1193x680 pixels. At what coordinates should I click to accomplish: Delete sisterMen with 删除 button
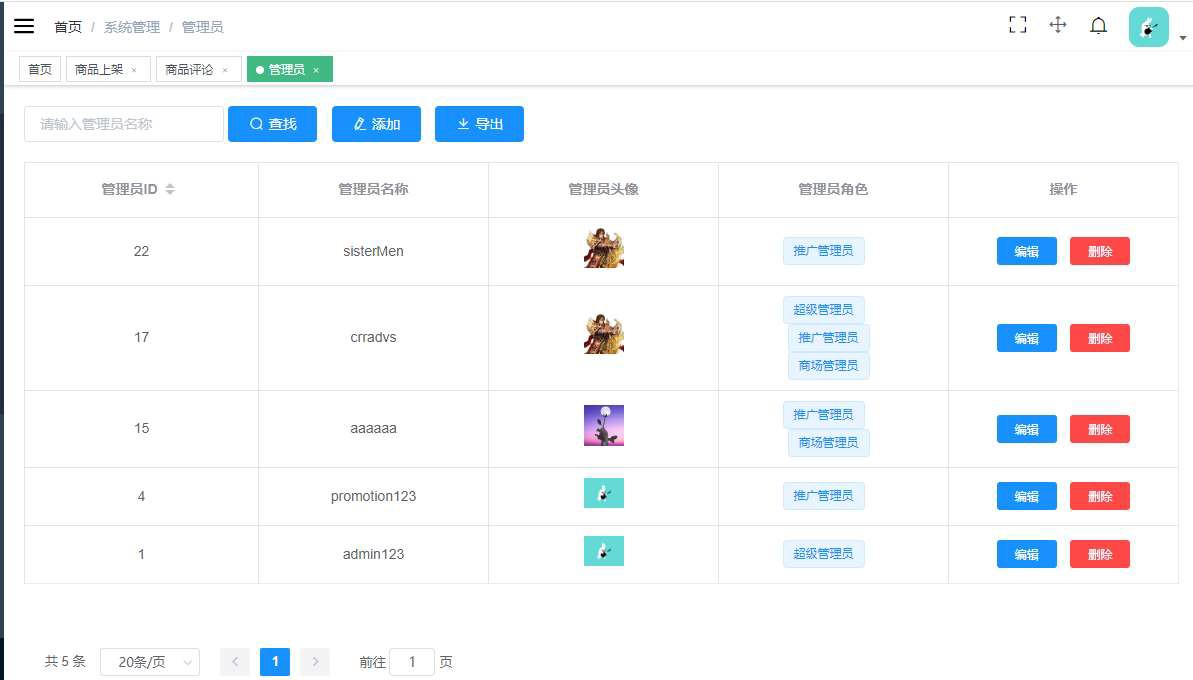click(x=1099, y=251)
